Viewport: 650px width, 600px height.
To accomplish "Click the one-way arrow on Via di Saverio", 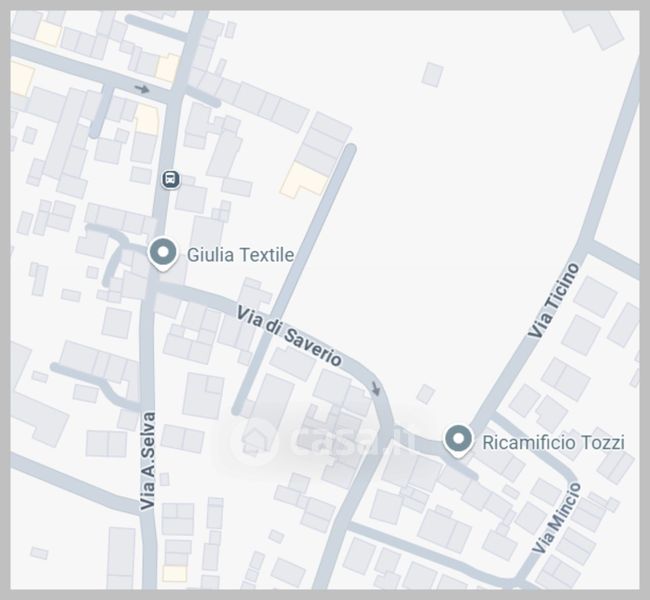I will 376,388.
